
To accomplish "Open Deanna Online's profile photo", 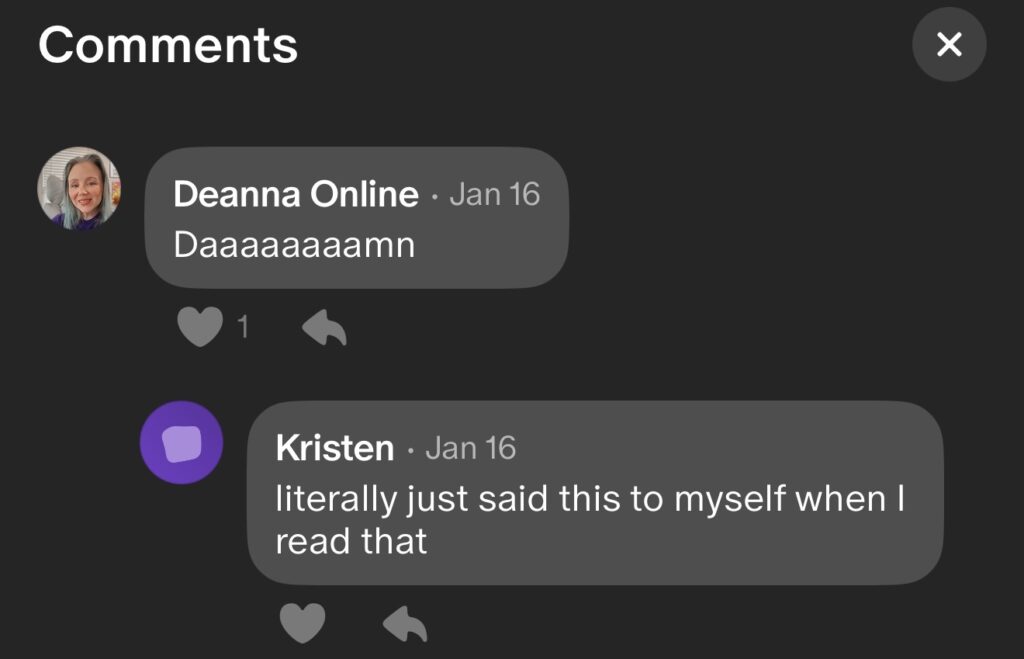I will pos(79,188).
